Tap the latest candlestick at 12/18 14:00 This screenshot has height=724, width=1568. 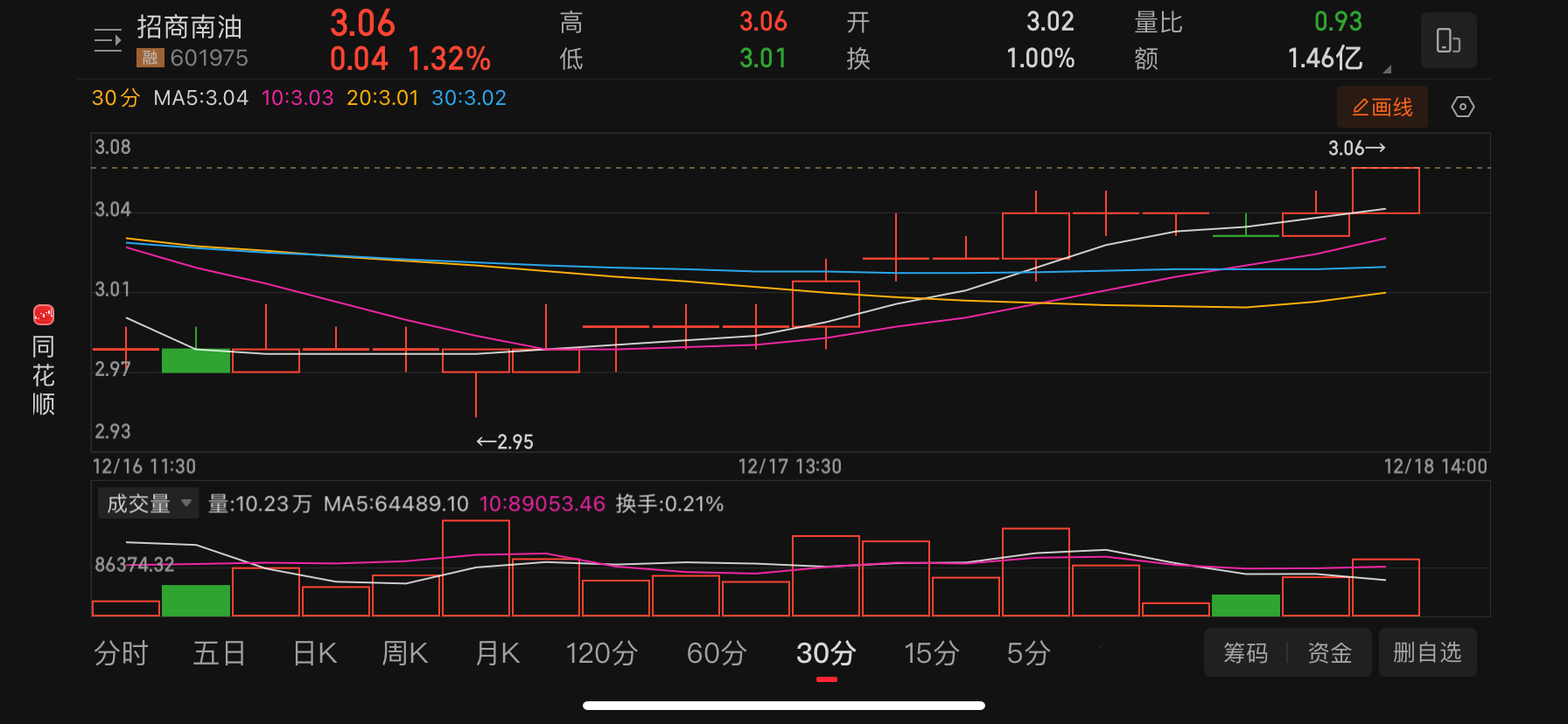[x=1386, y=191]
